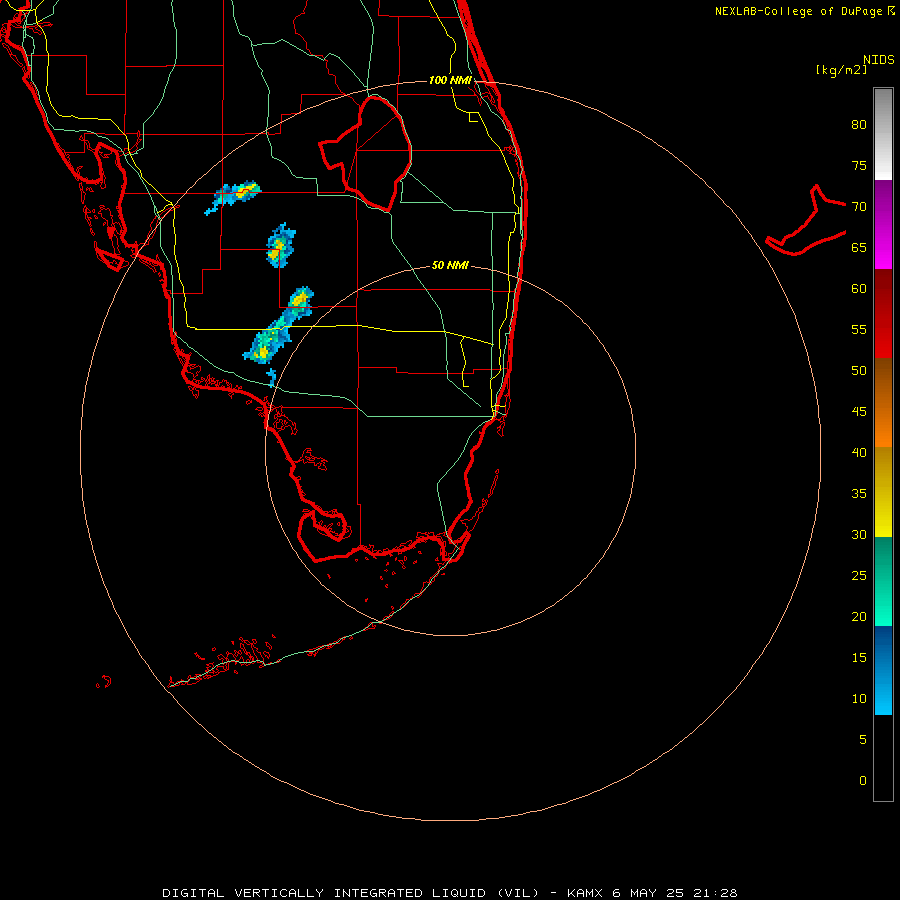Click the red segment of the color bar
This screenshot has width=900, height=900.
coord(883,313)
